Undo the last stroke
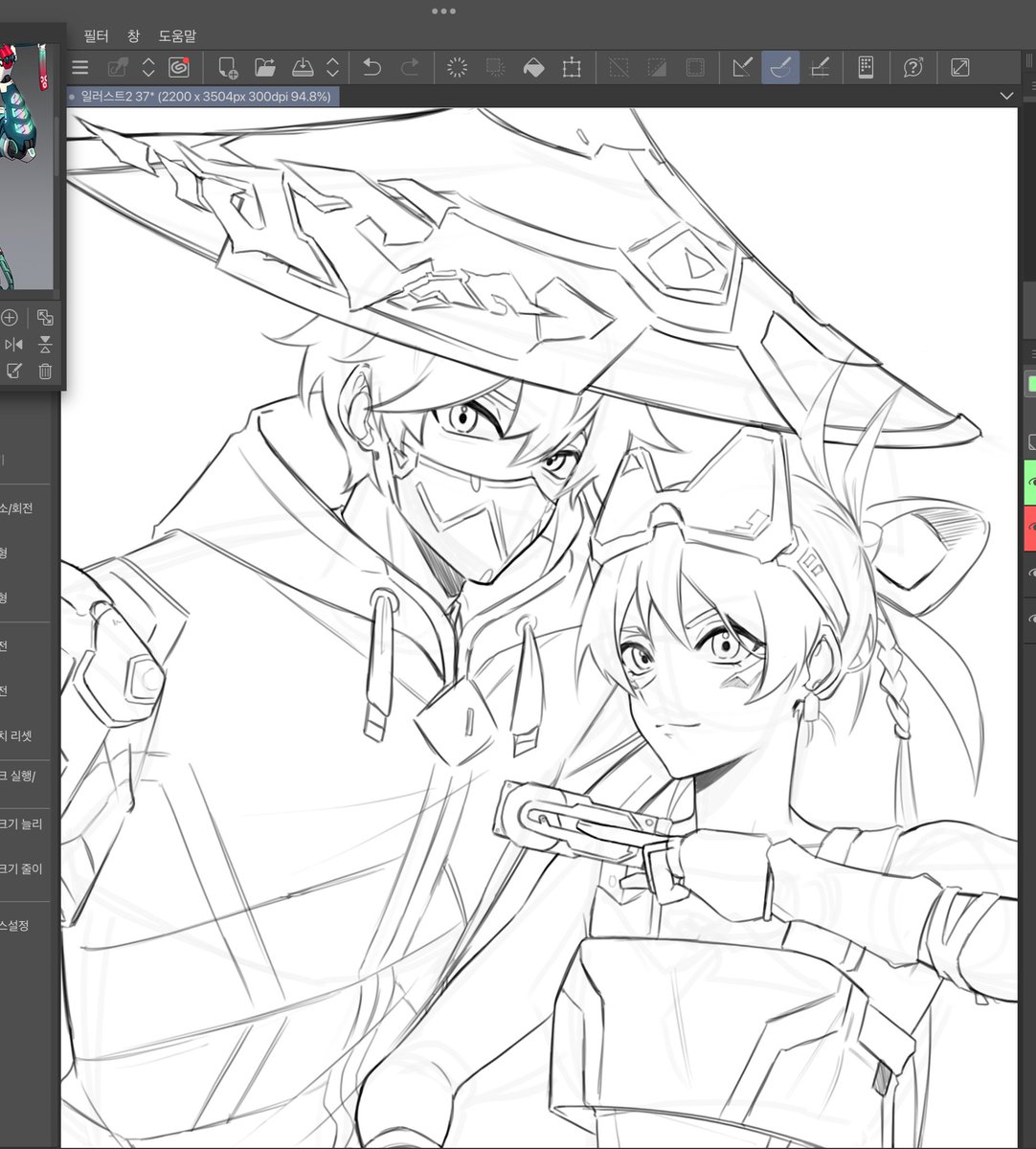 (372, 67)
